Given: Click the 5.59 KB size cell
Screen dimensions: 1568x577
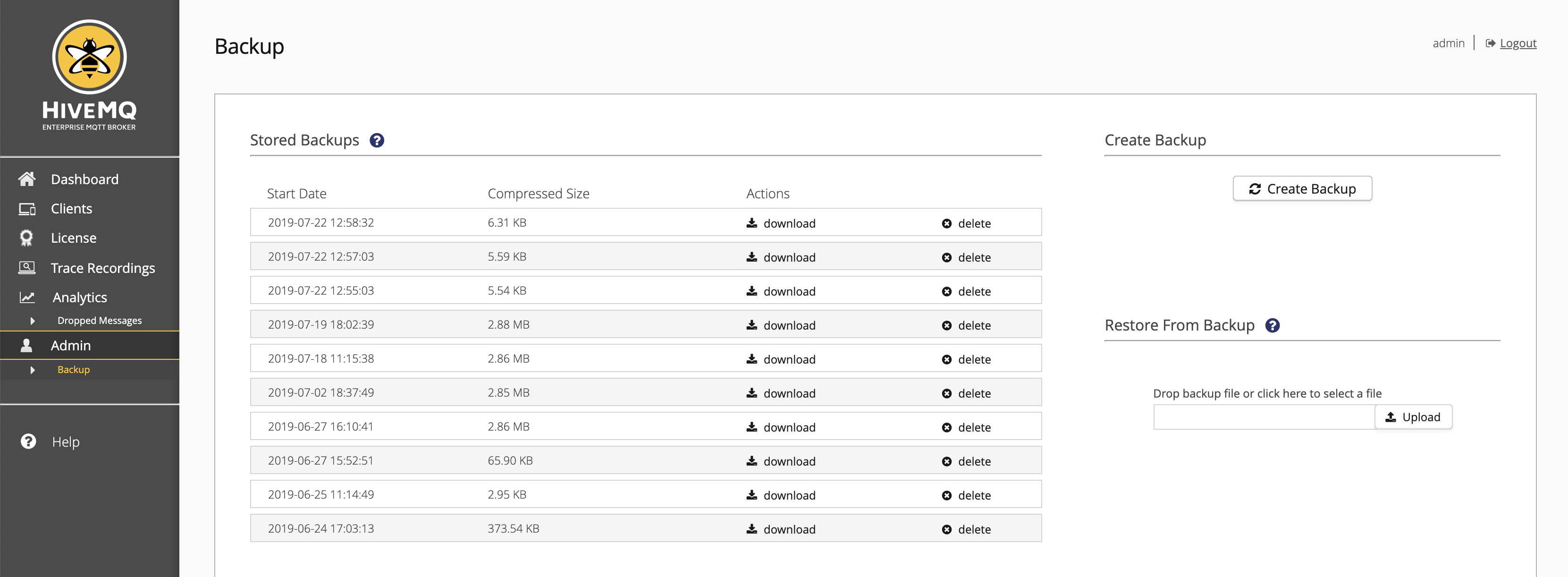Looking at the screenshot, I should 506,257.
